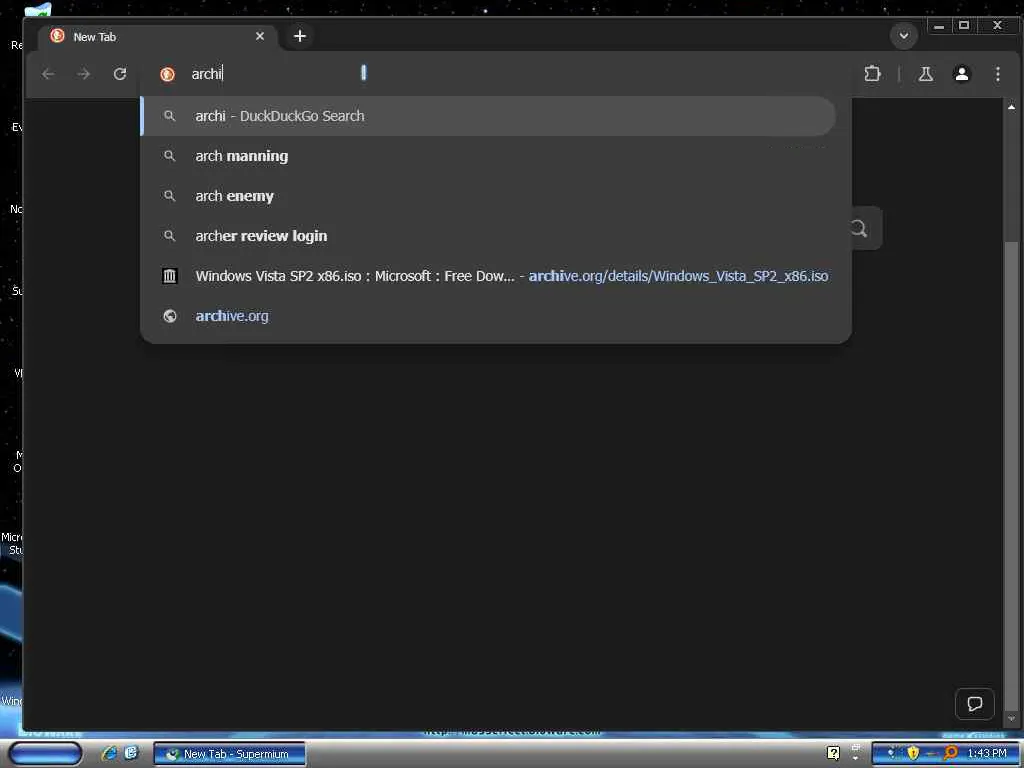The width and height of the screenshot is (1024, 768).
Task: Open the profile avatar menu
Action: point(961,74)
